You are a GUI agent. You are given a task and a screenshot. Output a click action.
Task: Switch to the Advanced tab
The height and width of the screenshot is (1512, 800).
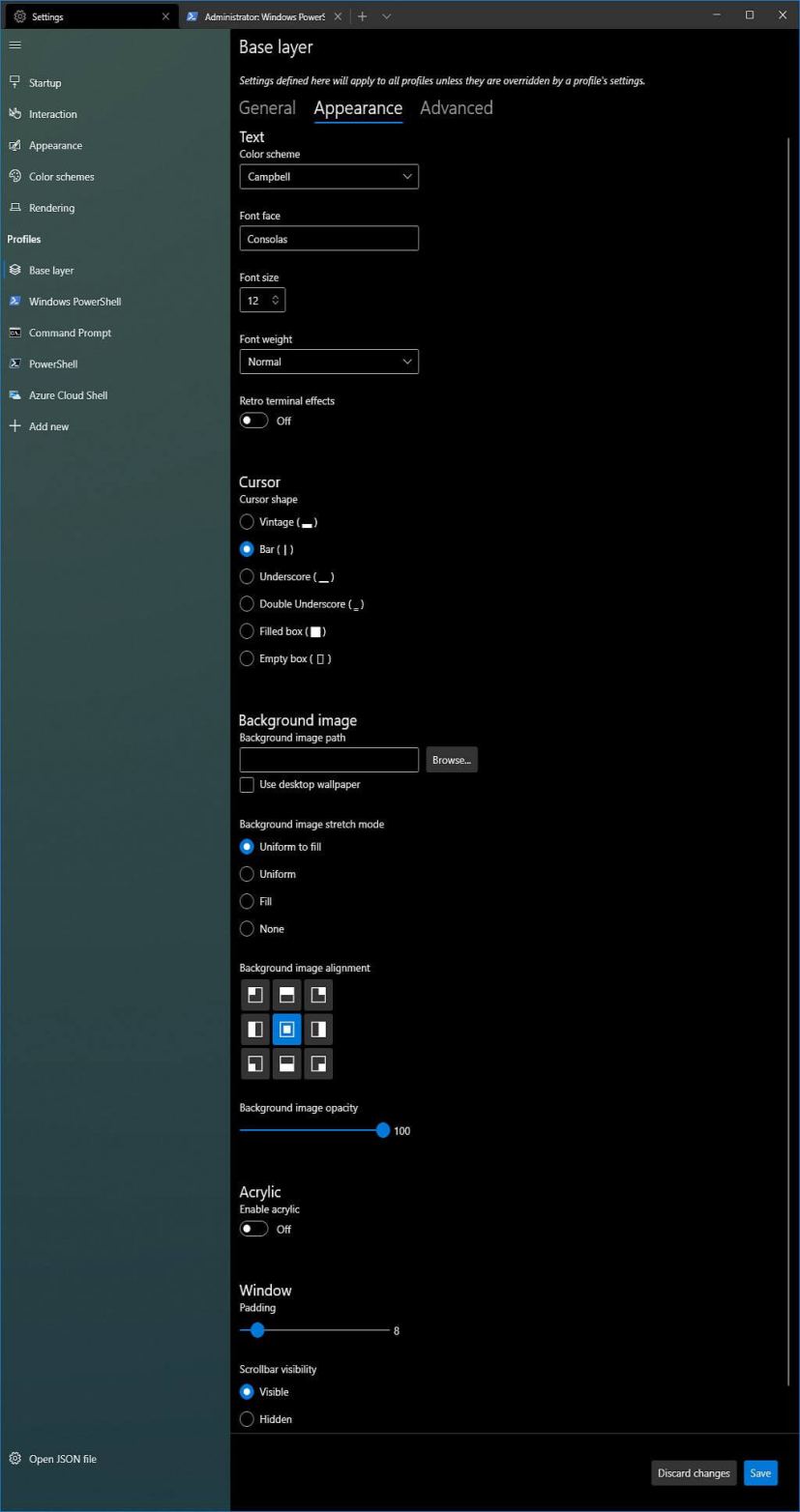pos(457,108)
